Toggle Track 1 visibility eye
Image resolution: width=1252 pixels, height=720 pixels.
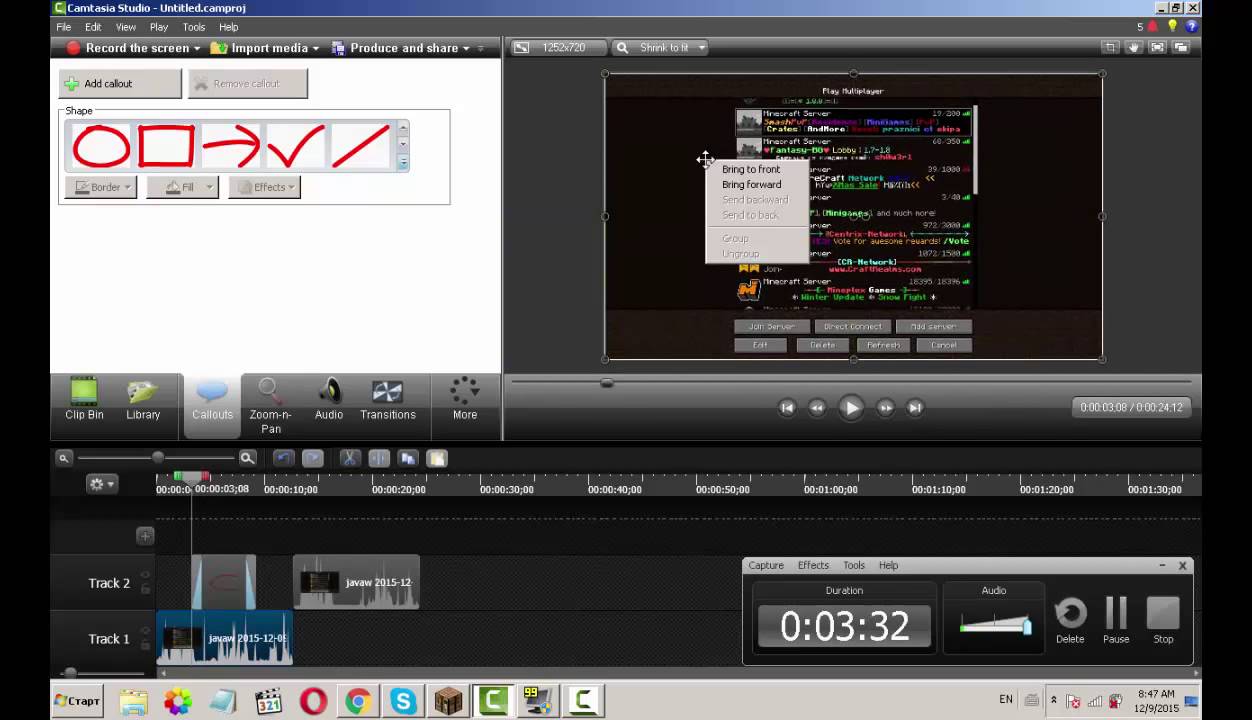click(x=145, y=631)
